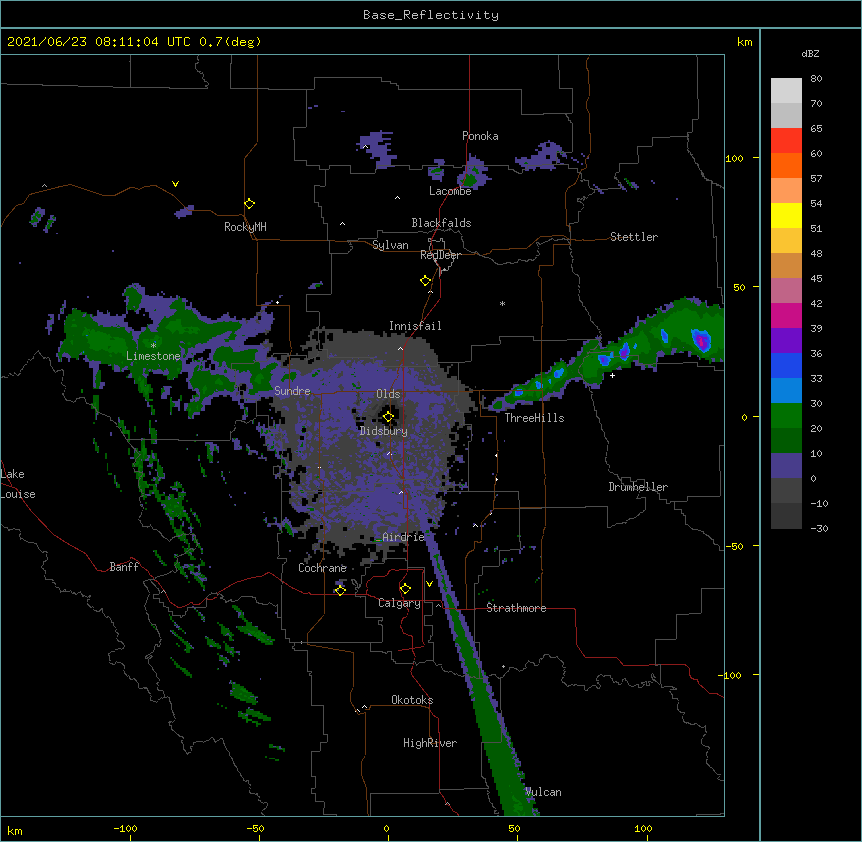
Task: Click the -100 tick label on the bottom axis
Action: (x=125, y=828)
